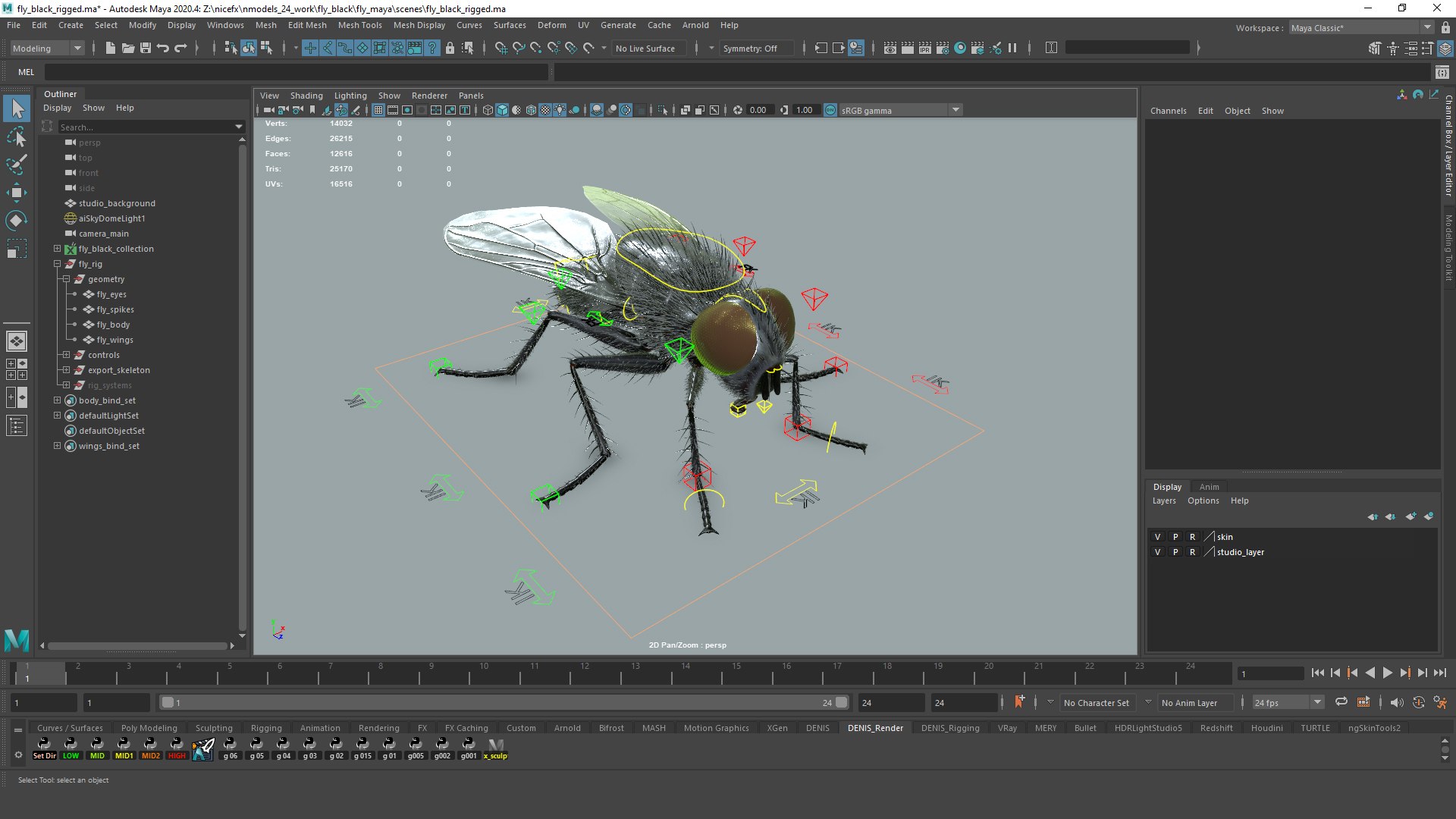
Task: Click the Outliner search field
Action: [148, 127]
